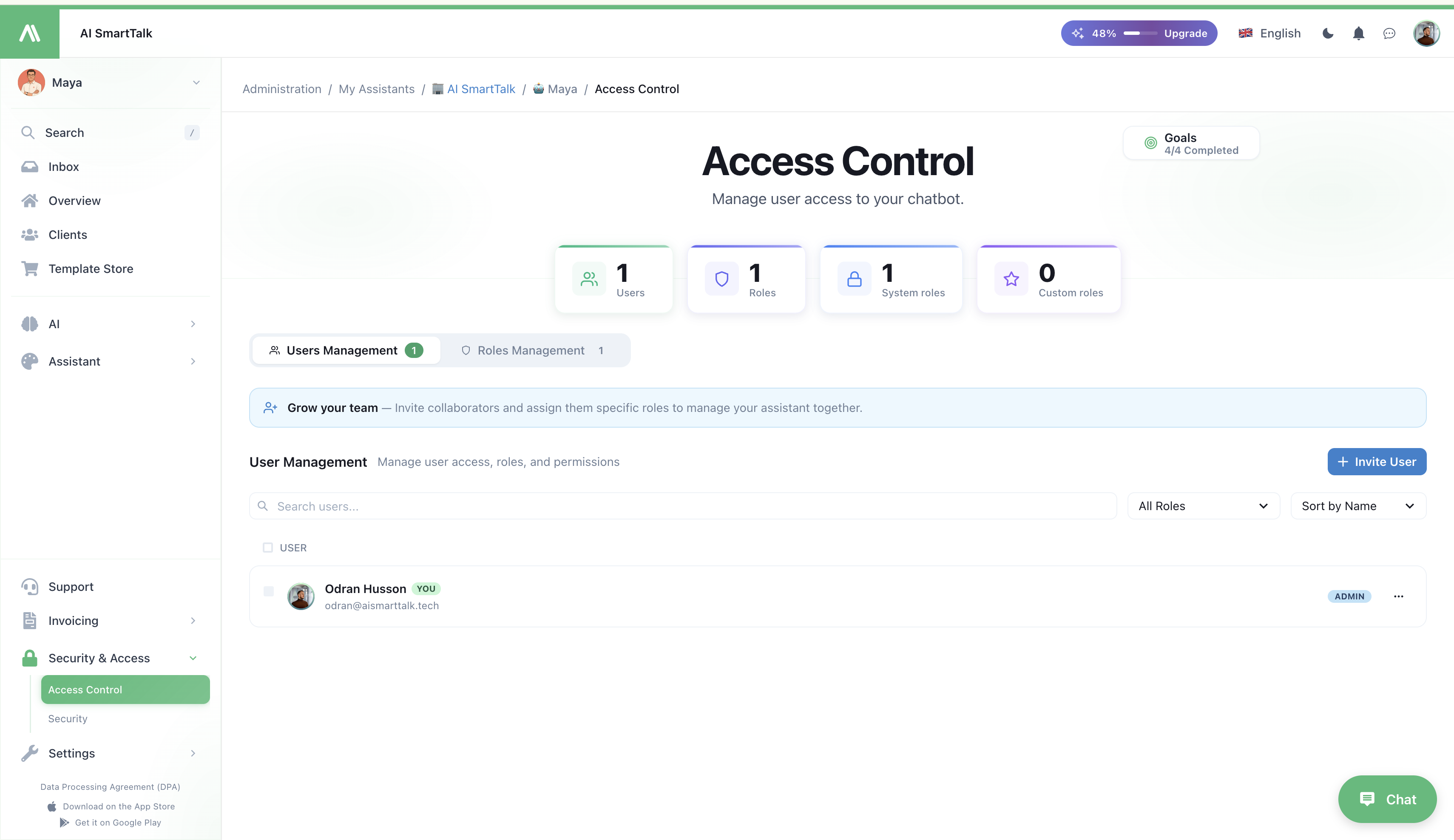
Task: Open the Sort by Name dropdown
Action: tap(1358, 506)
